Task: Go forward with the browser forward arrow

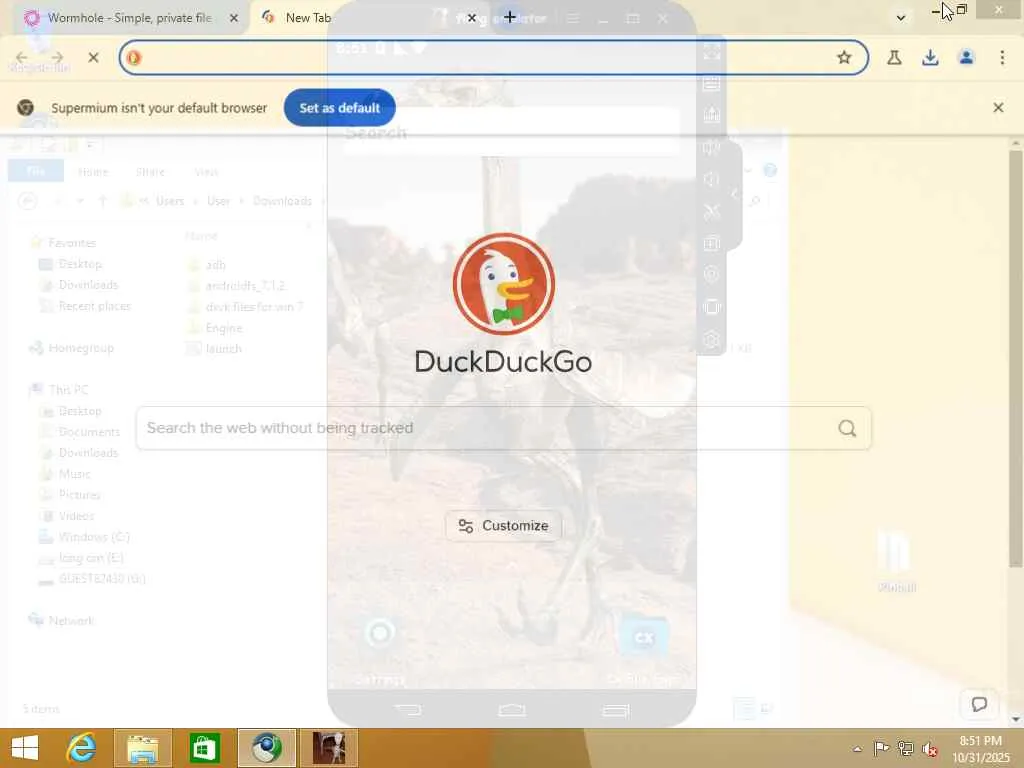Action: 57,57
